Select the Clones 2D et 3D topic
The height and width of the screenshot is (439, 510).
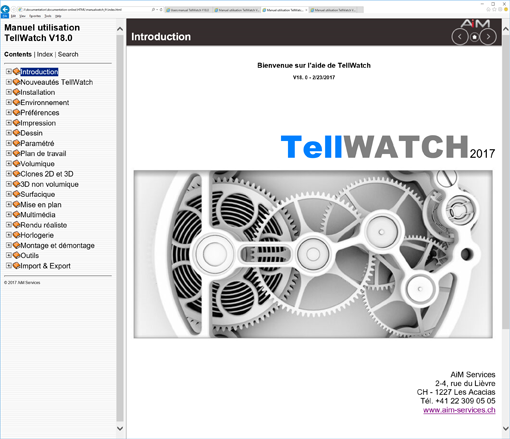tap(47, 174)
